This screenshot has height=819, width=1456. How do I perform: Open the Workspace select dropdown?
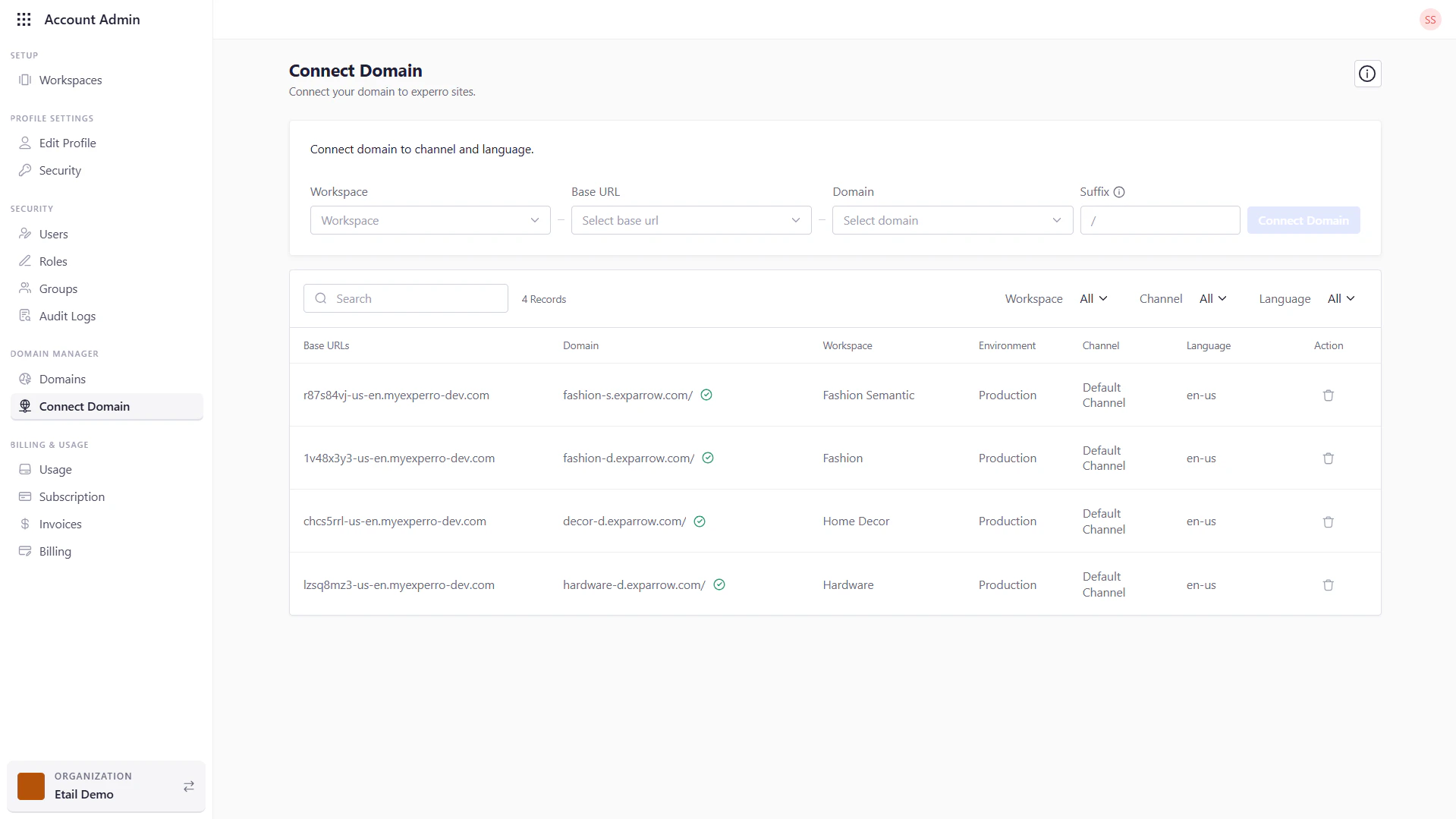point(429,220)
